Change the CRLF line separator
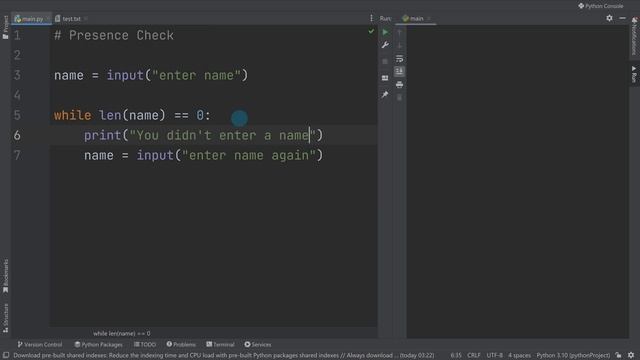Image resolution: width=640 pixels, height=360 pixels. pyautogui.click(x=474, y=356)
